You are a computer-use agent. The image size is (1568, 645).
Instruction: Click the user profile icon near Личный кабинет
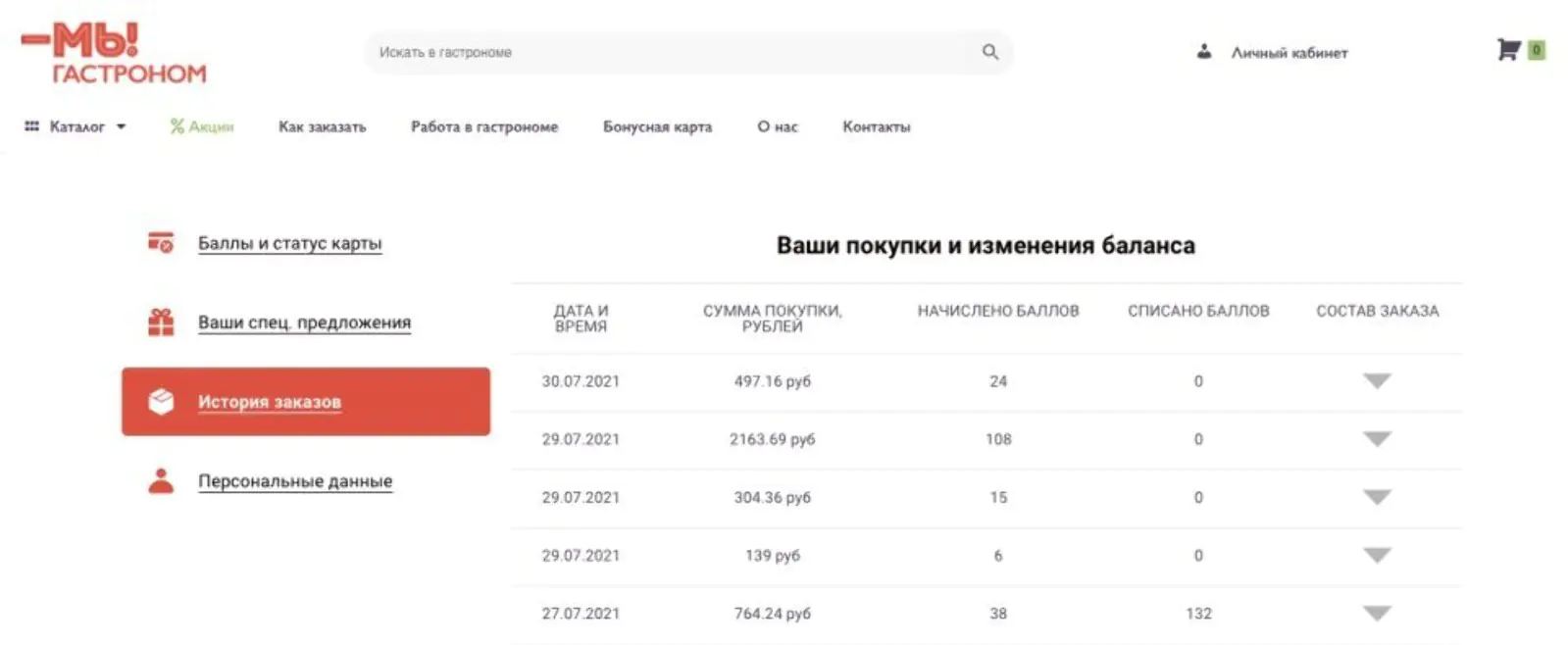tap(1204, 52)
